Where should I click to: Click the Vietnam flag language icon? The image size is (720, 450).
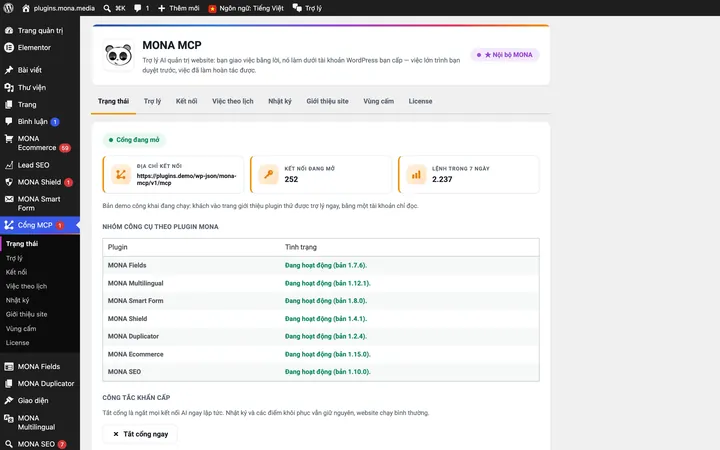212,8
